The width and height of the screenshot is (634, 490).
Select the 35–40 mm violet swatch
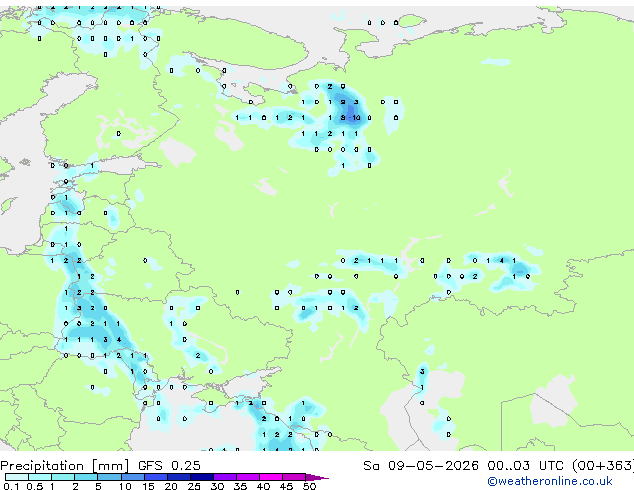(x=247, y=477)
